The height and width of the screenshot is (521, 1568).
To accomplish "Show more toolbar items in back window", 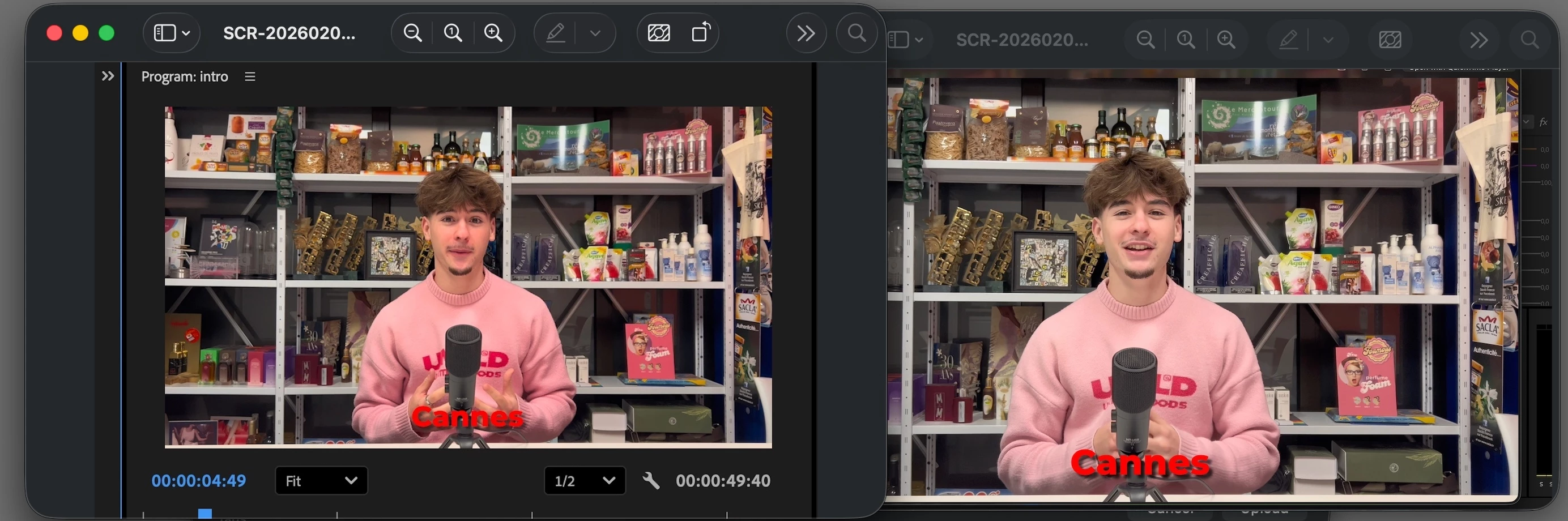I will pos(1479,40).
